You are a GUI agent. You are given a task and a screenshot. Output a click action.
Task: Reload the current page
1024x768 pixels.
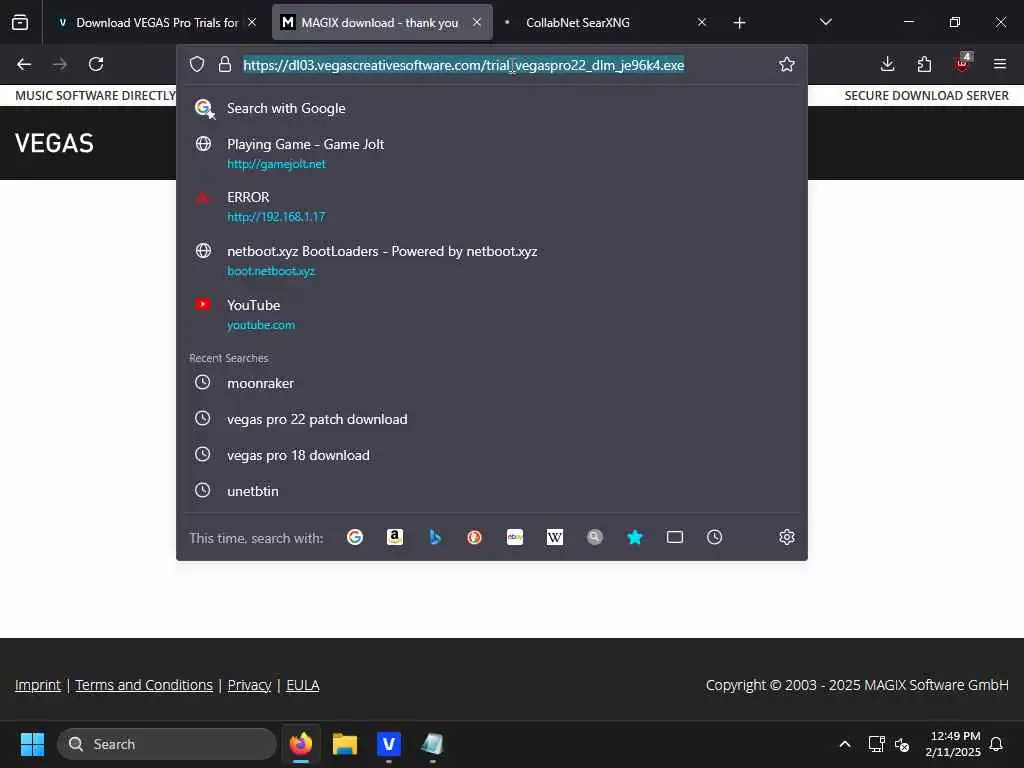96,64
